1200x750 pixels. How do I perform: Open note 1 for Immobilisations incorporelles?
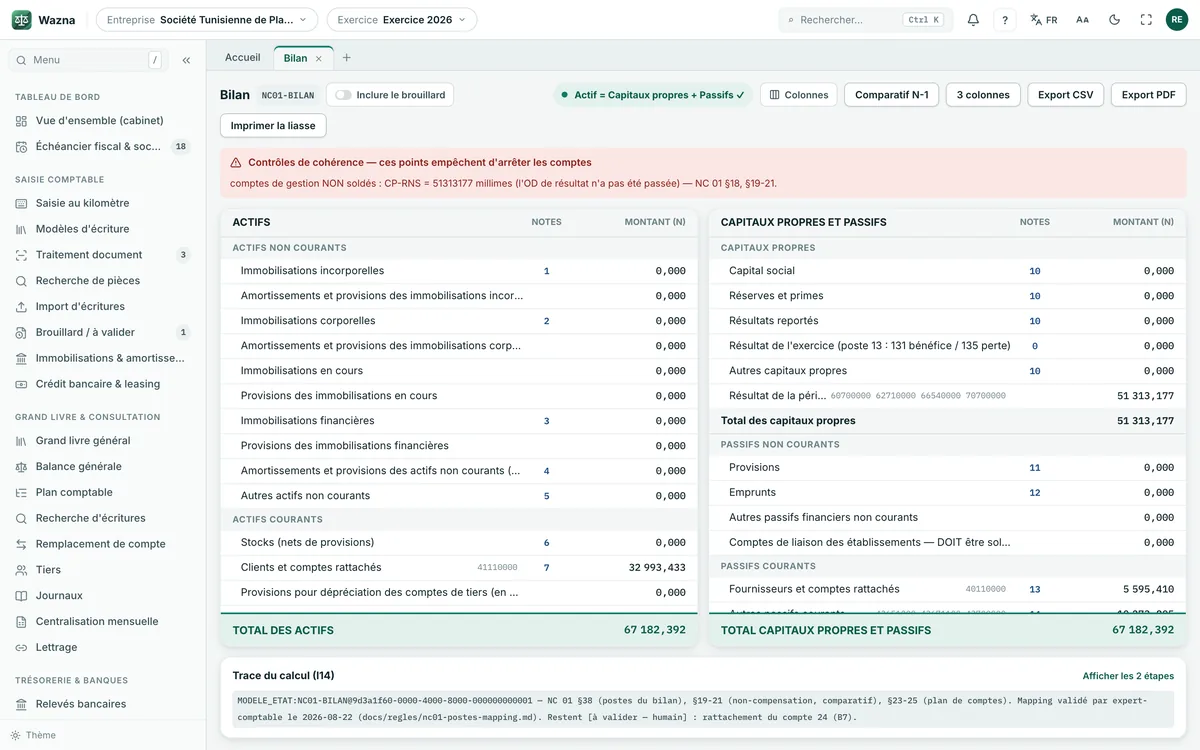click(x=546, y=271)
